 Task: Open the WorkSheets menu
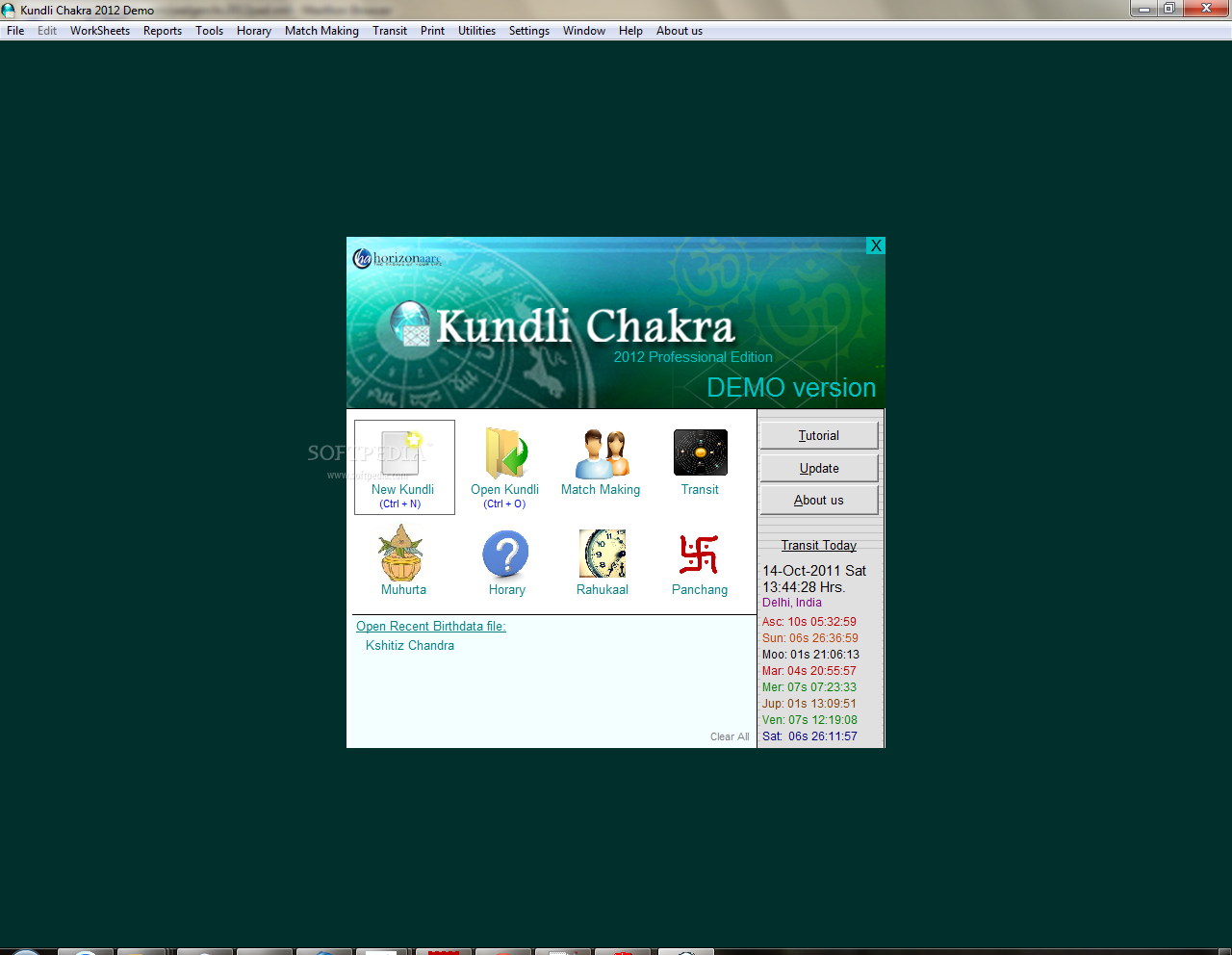tap(100, 31)
